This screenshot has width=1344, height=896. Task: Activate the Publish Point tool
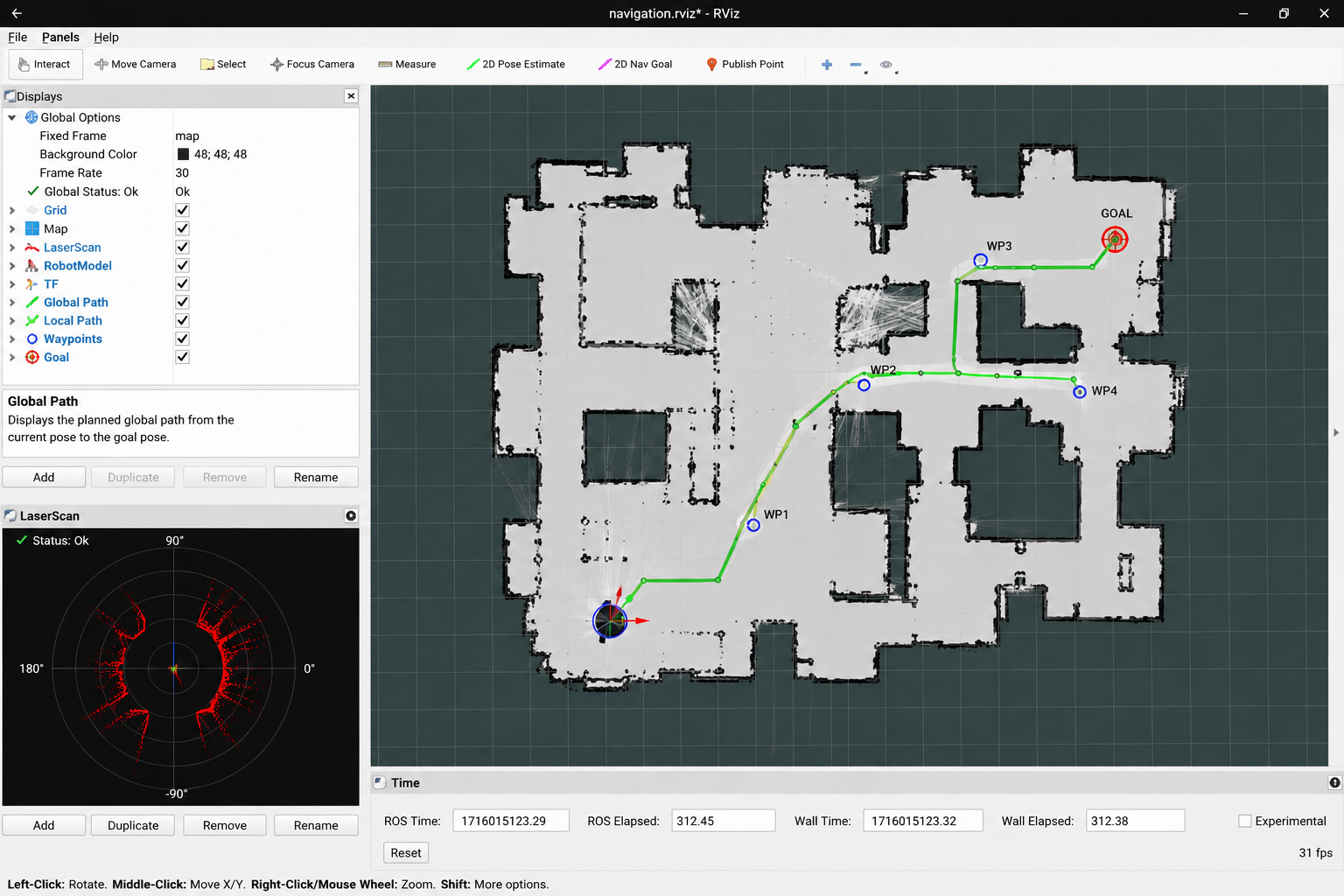coord(745,65)
